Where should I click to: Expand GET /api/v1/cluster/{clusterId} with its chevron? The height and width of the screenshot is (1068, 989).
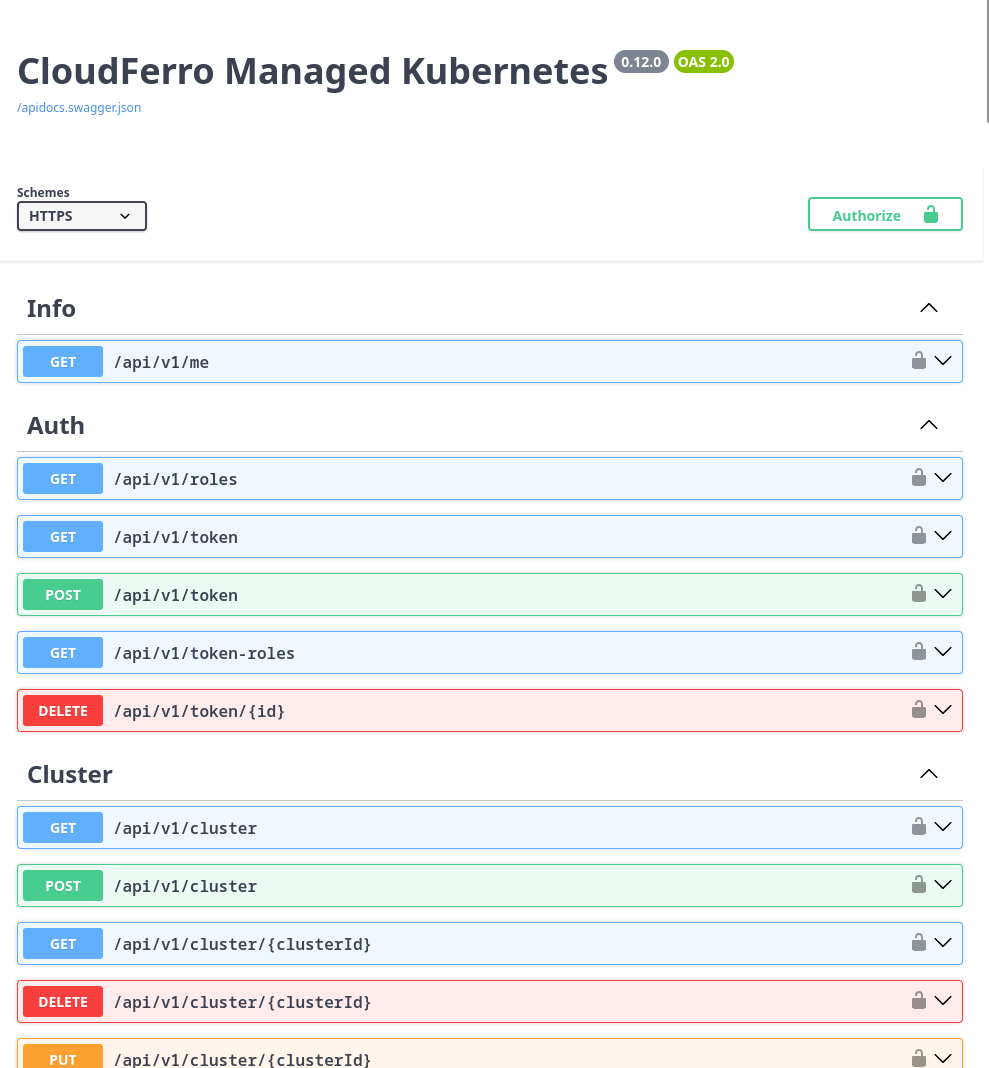tap(943, 943)
